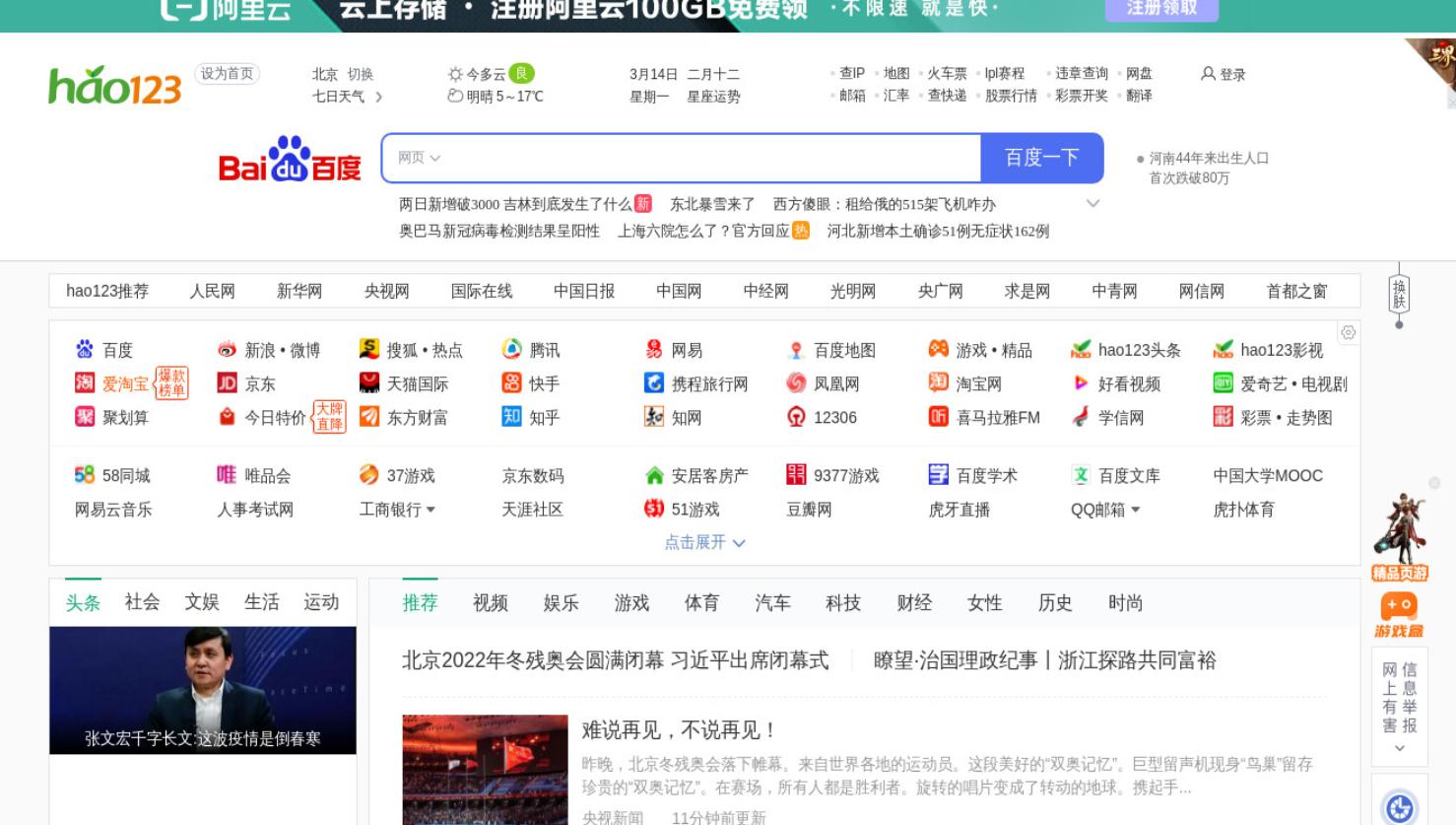The width and height of the screenshot is (1456, 825).
Task: Click 换肤 skin changer tag
Action: click(1399, 294)
